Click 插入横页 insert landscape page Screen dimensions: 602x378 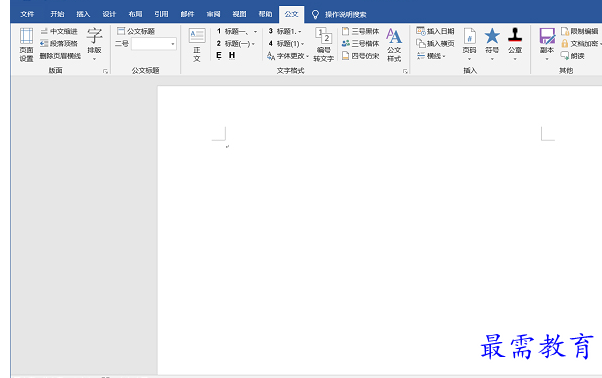point(435,44)
